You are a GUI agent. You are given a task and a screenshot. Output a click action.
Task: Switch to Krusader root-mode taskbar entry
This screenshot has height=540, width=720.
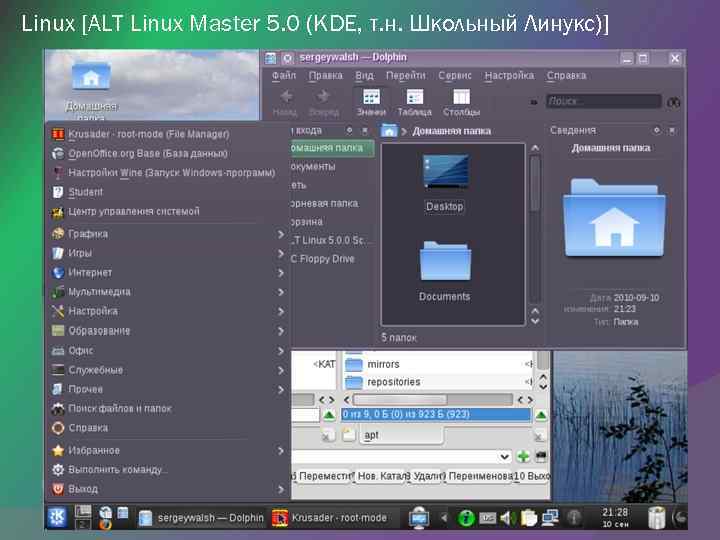(331, 518)
